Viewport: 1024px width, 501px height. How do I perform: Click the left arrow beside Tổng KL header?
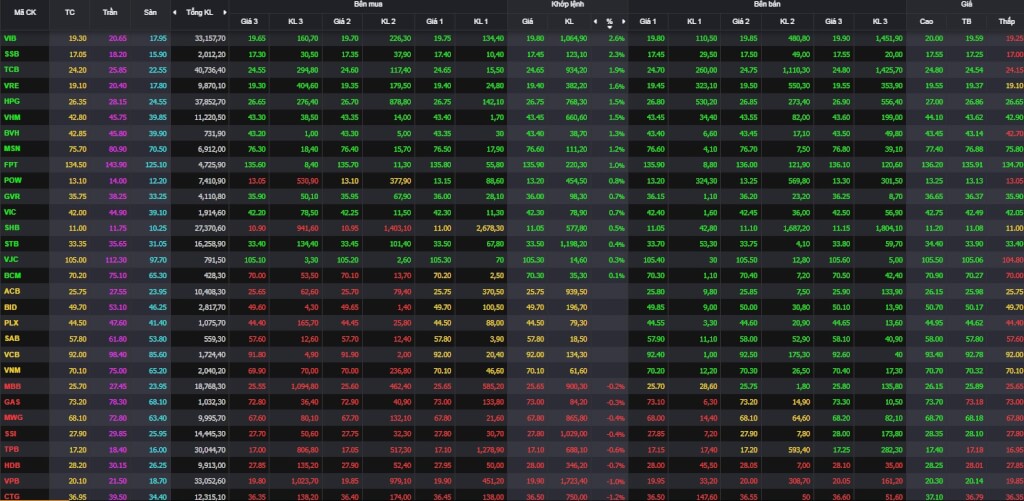(x=174, y=12)
